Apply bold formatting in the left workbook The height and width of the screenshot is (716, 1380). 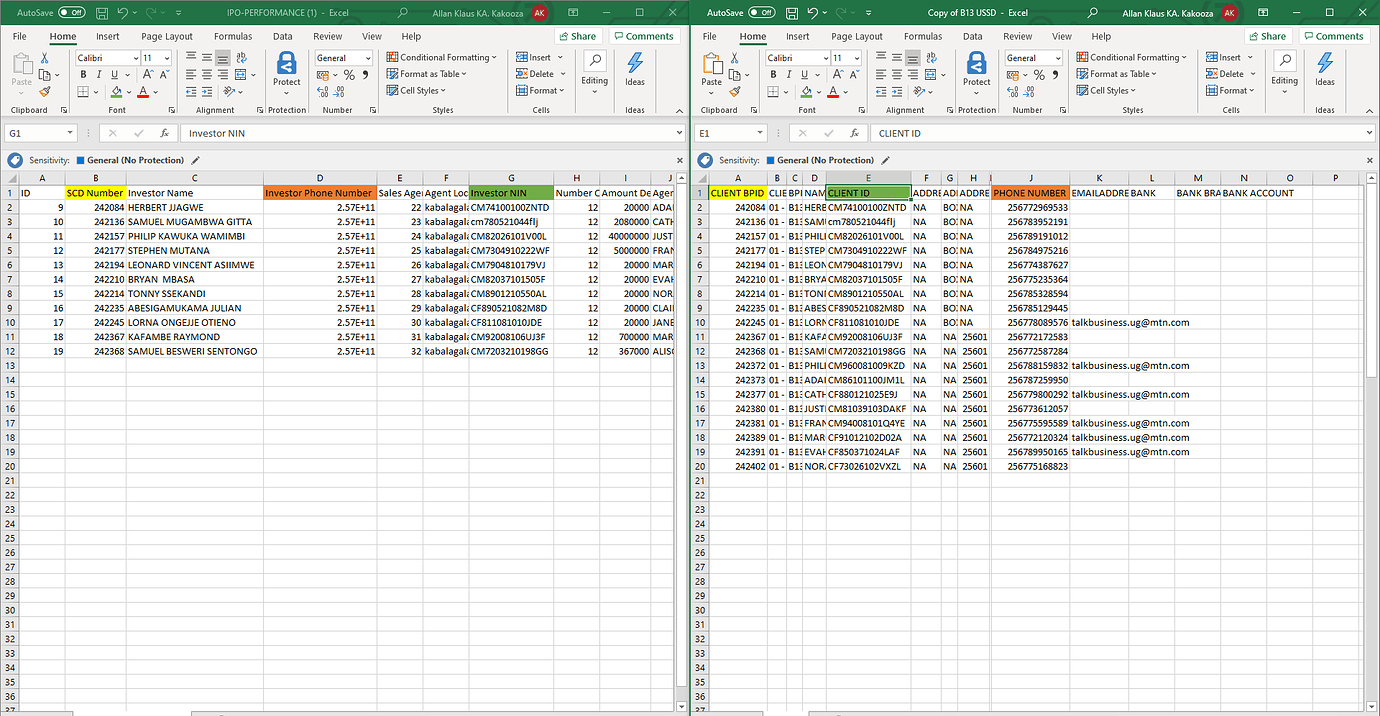(x=84, y=74)
